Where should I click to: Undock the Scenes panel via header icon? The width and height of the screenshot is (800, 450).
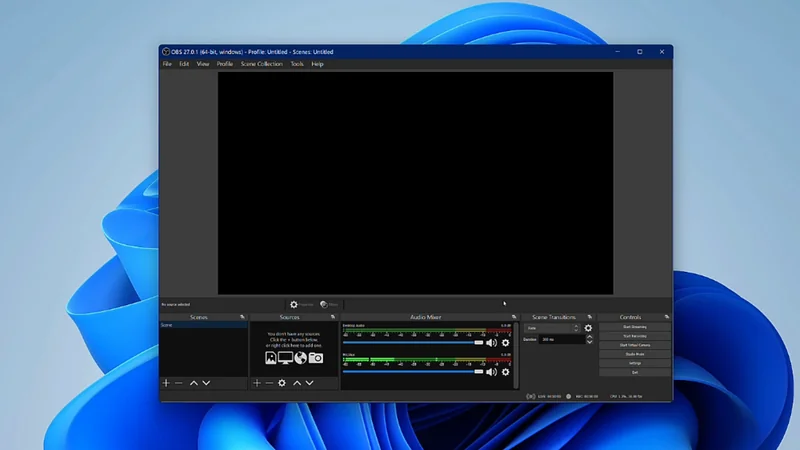(x=242, y=317)
